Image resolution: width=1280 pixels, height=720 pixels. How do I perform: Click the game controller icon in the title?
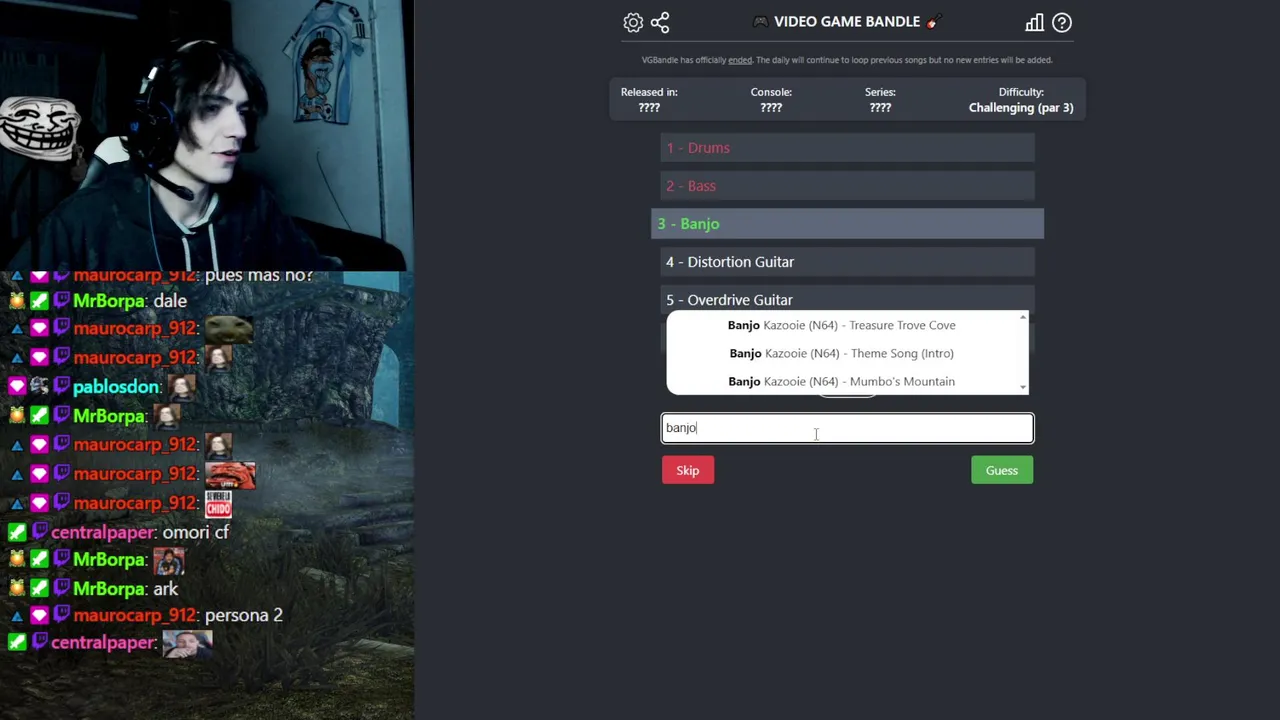click(x=761, y=22)
